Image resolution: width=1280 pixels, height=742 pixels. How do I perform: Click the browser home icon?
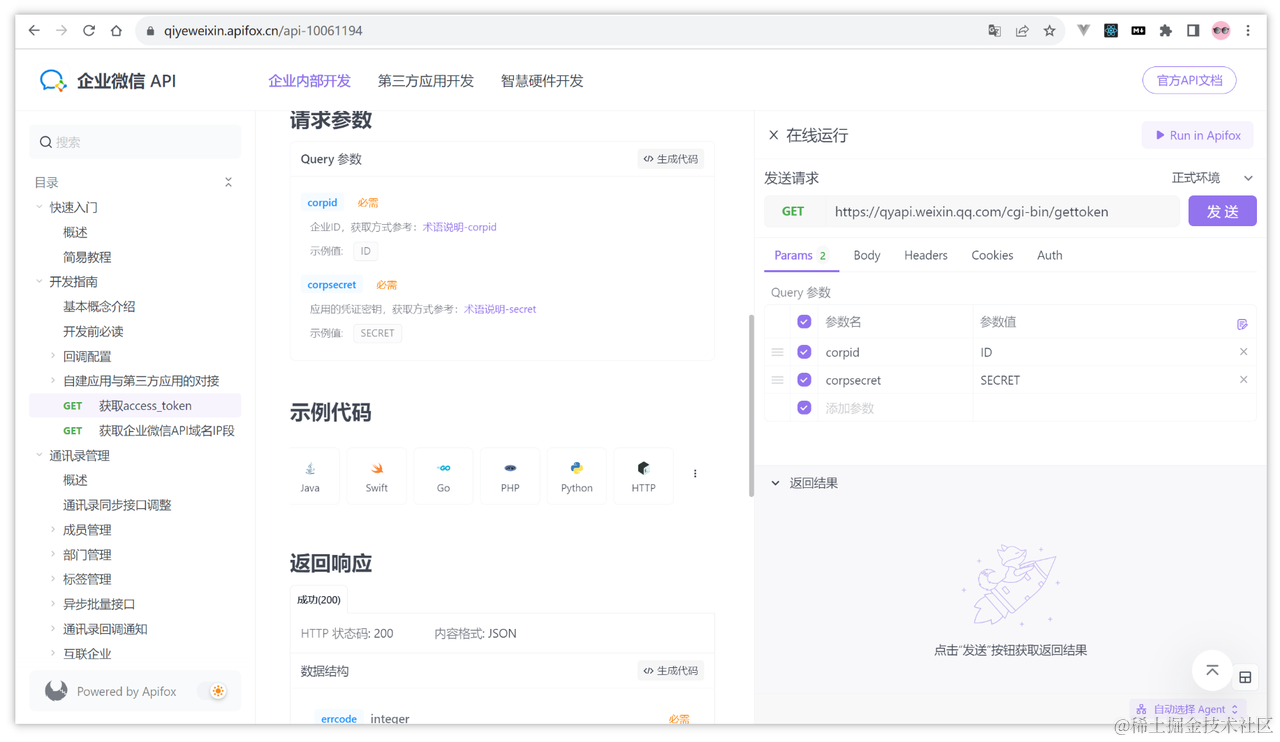116,31
